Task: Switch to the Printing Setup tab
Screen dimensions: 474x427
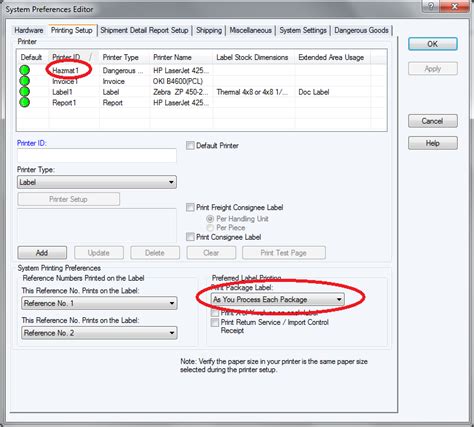Action: pyautogui.click(x=72, y=30)
